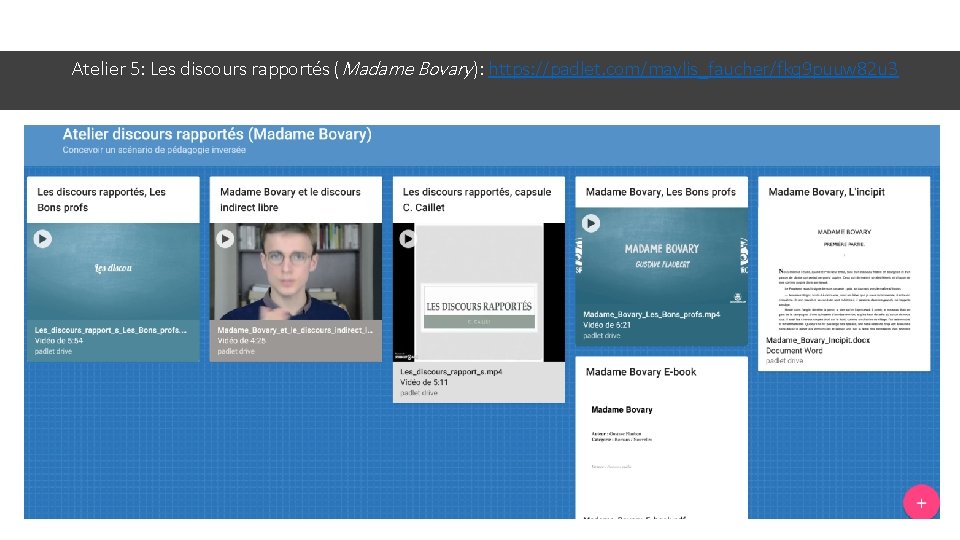Select card title 'Madame Bovary et le discours indirect libre'

point(290,200)
